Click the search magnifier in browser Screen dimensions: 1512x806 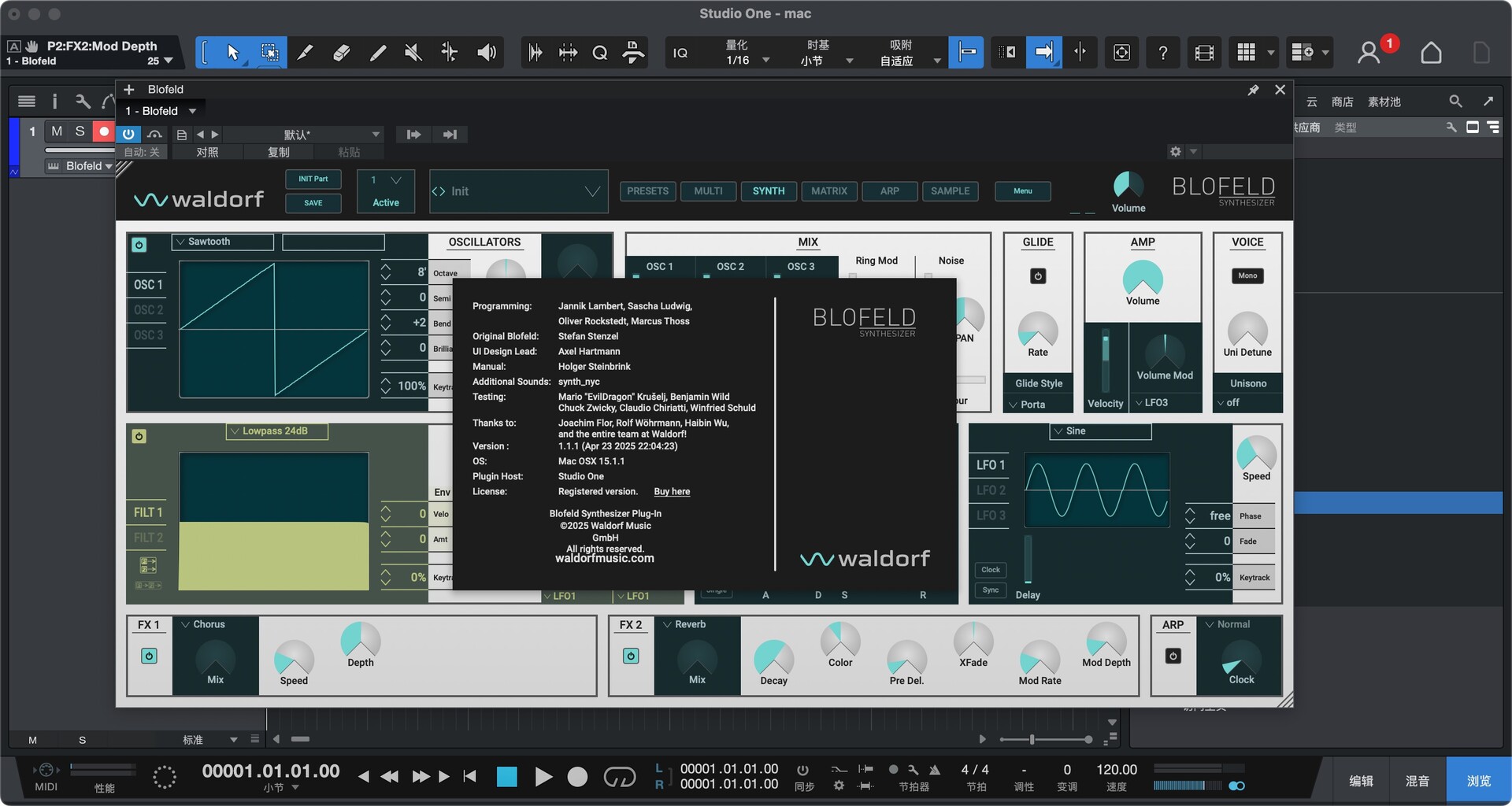(1455, 102)
